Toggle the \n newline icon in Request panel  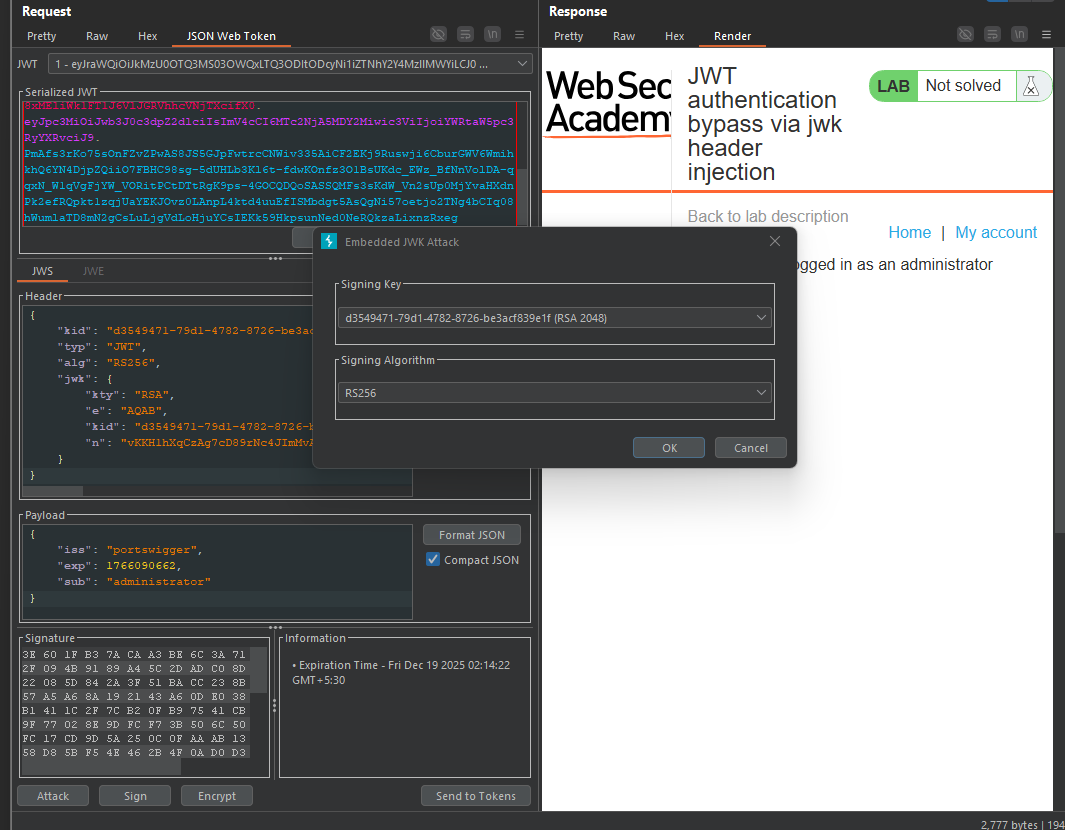(492, 34)
